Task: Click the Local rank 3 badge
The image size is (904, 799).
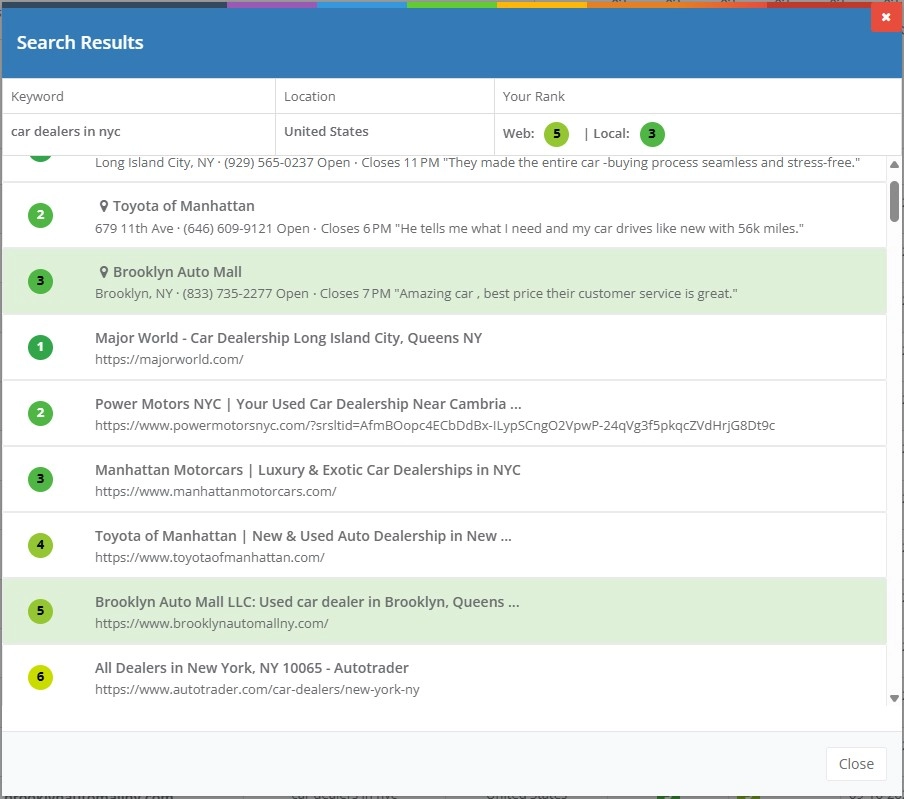Action: pyautogui.click(x=652, y=134)
